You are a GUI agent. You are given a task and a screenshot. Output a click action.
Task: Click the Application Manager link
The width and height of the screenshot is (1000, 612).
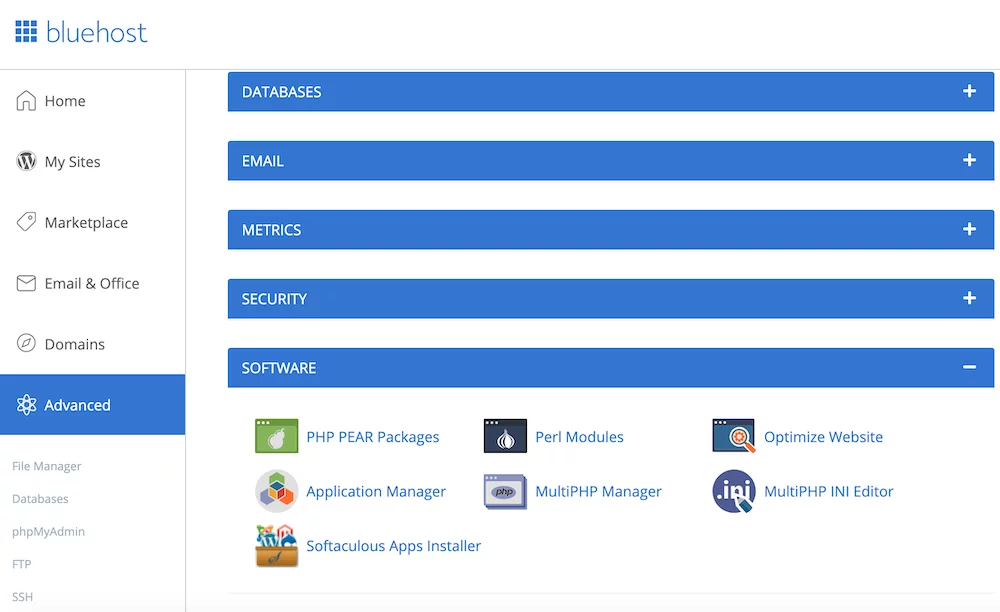pos(376,492)
